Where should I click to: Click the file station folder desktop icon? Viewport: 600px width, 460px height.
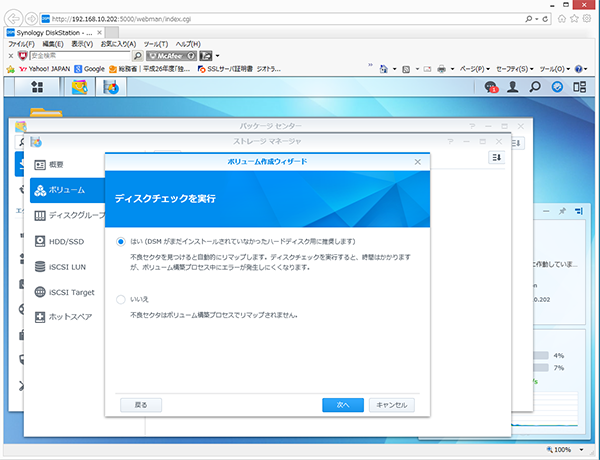[x=46, y=111]
